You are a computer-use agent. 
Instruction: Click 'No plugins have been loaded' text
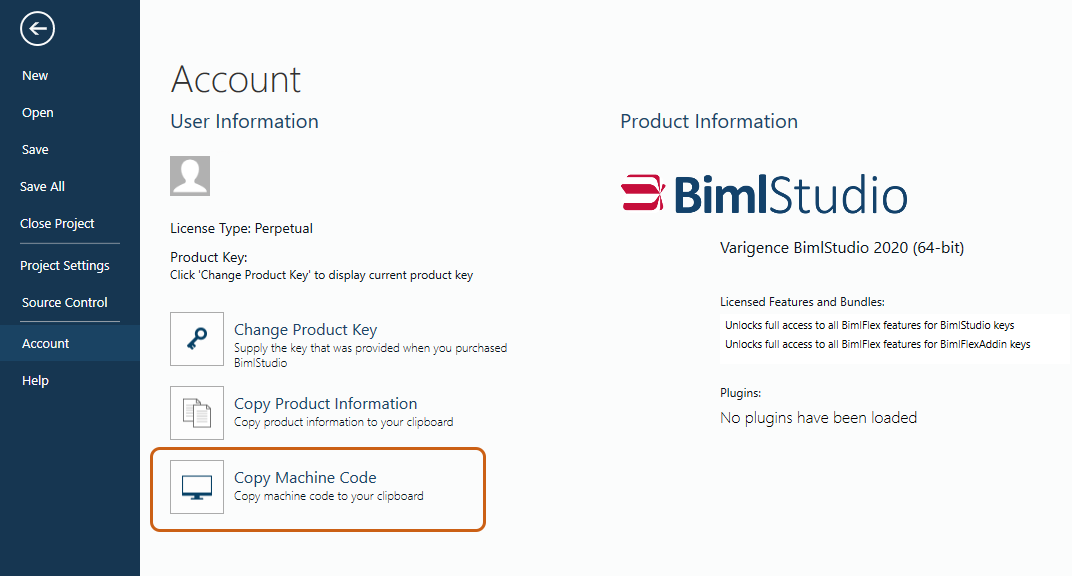pos(818,417)
